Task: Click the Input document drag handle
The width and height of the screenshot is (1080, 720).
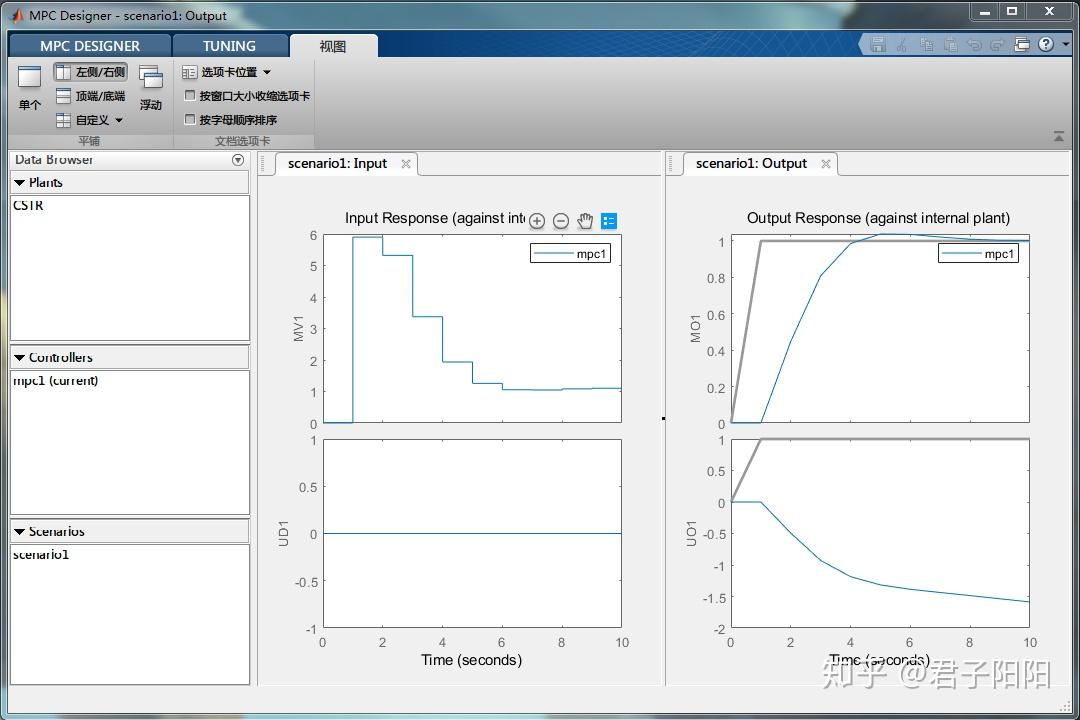Action: coord(262,163)
